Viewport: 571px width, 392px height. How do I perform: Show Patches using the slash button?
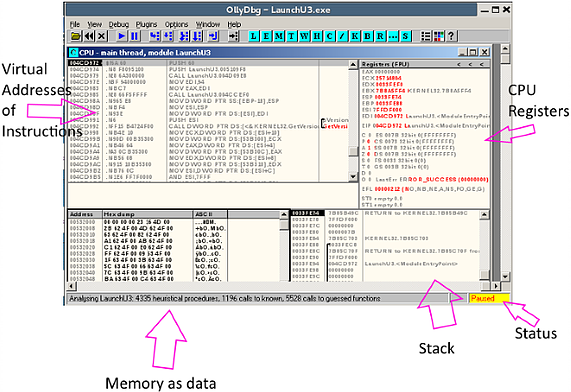click(342, 36)
